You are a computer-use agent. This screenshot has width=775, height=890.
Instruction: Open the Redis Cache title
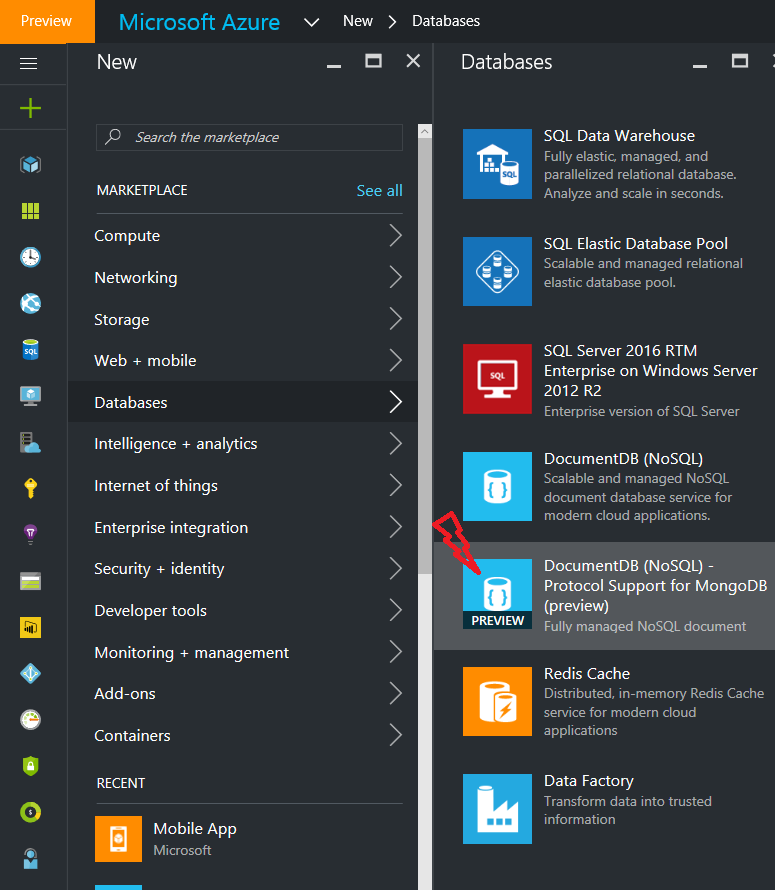(587, 673)
